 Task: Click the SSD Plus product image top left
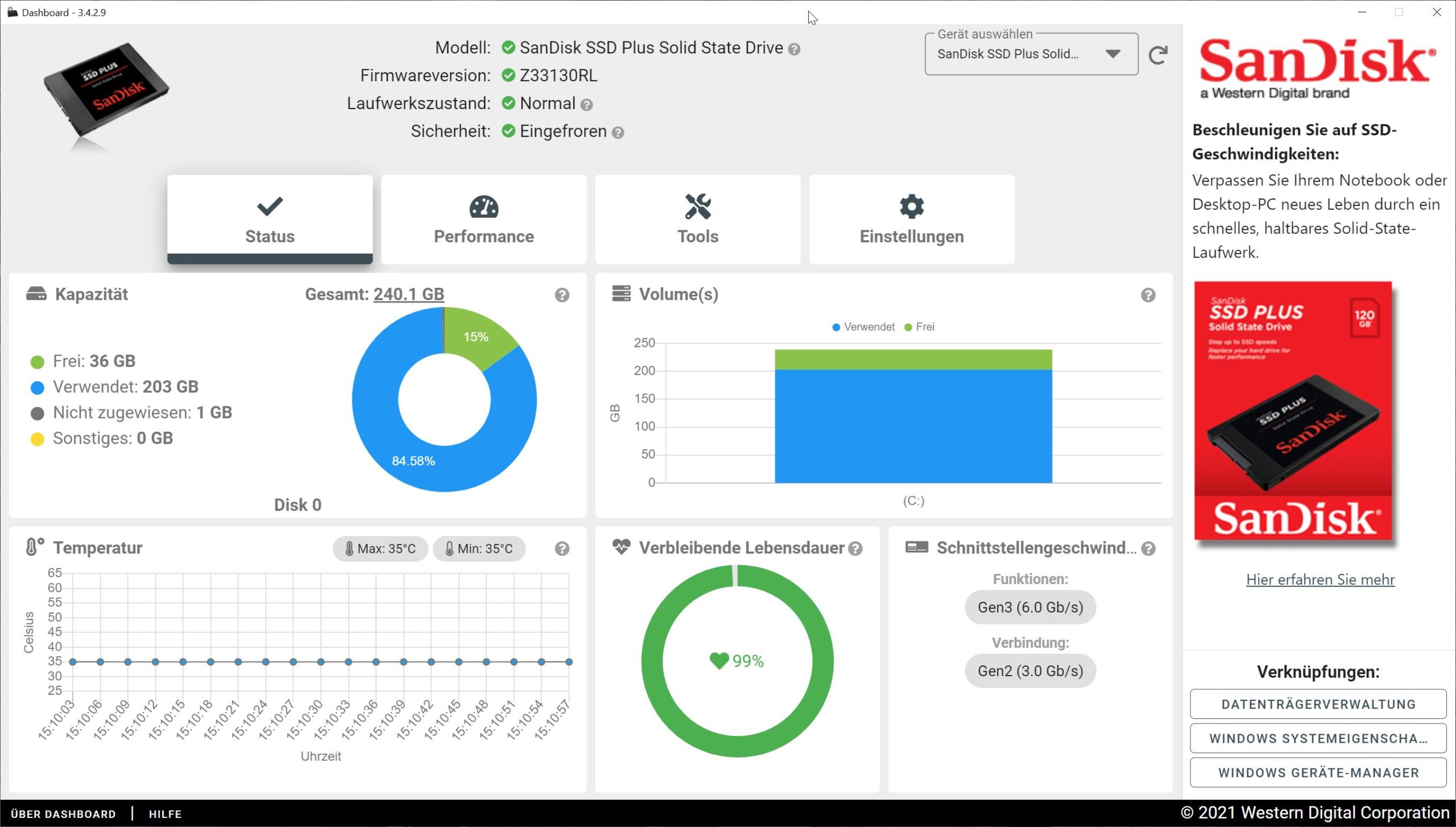click(106, 91)
